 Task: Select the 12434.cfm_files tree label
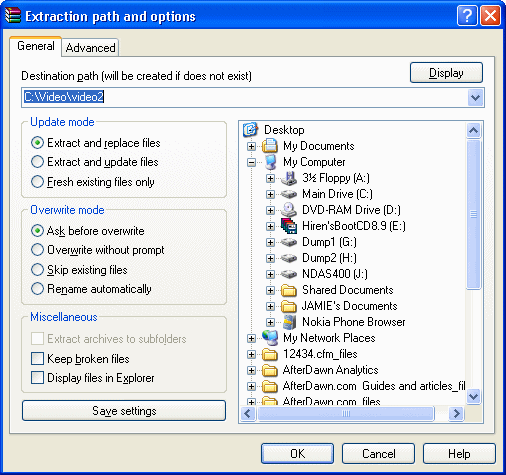pyautogui.click(x=320, y=354)
